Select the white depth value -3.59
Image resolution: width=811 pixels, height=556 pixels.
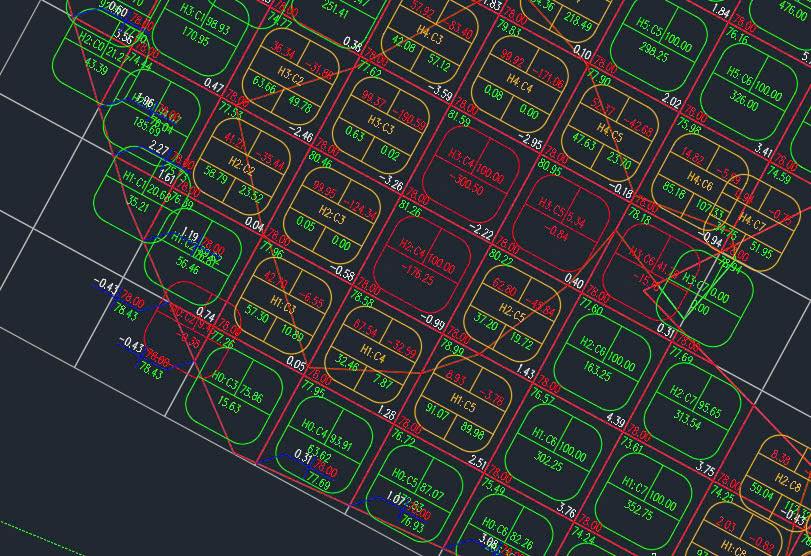coord(441,93)
